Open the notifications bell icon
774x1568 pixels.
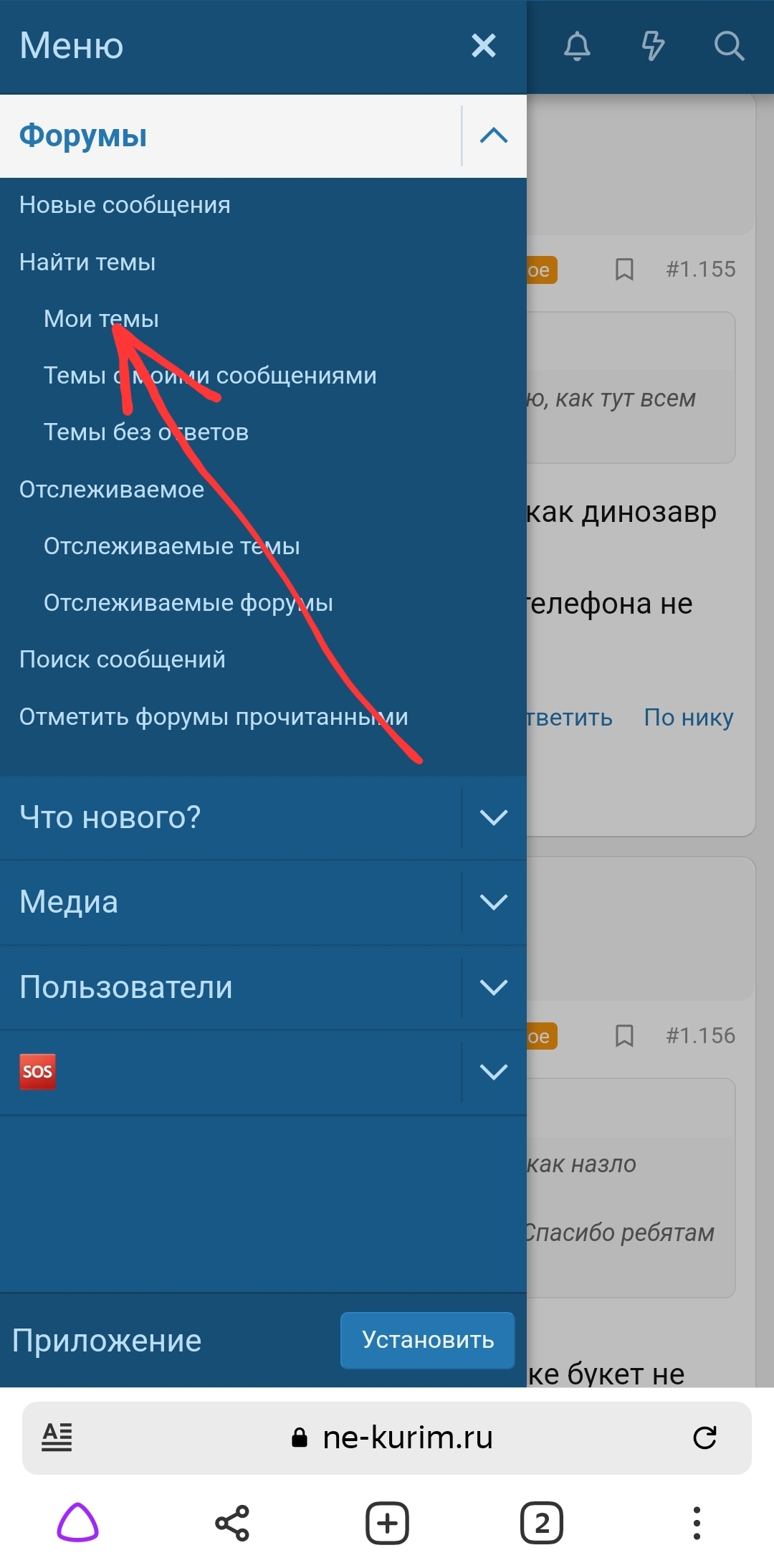[x=577, y=47]
